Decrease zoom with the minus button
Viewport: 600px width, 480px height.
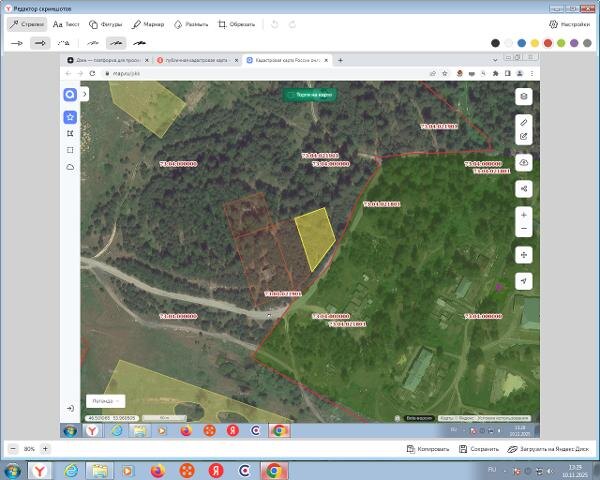pyautogui.click(x=13, y=449)
